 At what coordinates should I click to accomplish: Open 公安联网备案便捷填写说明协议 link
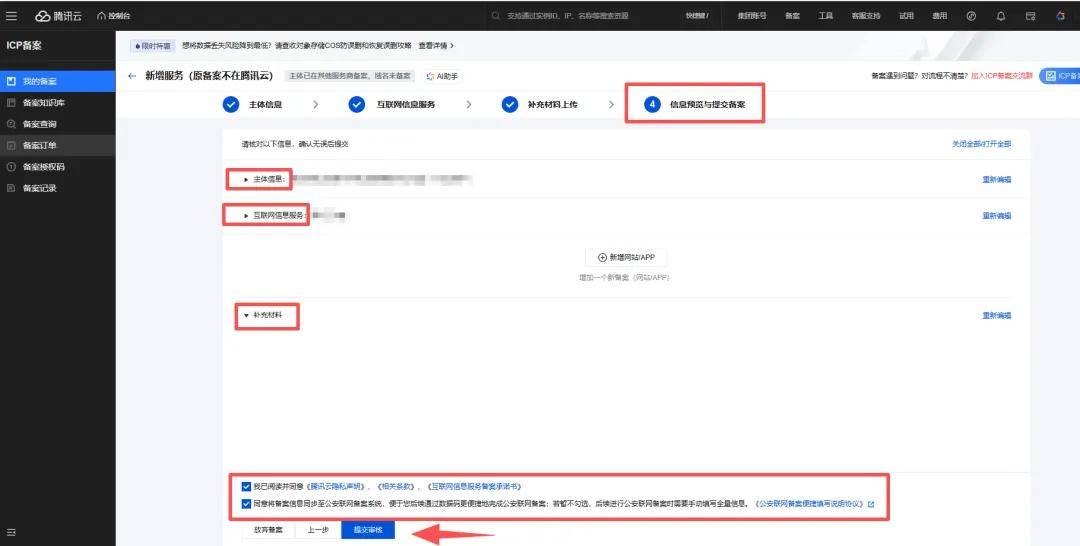click(x=809, y=504)
